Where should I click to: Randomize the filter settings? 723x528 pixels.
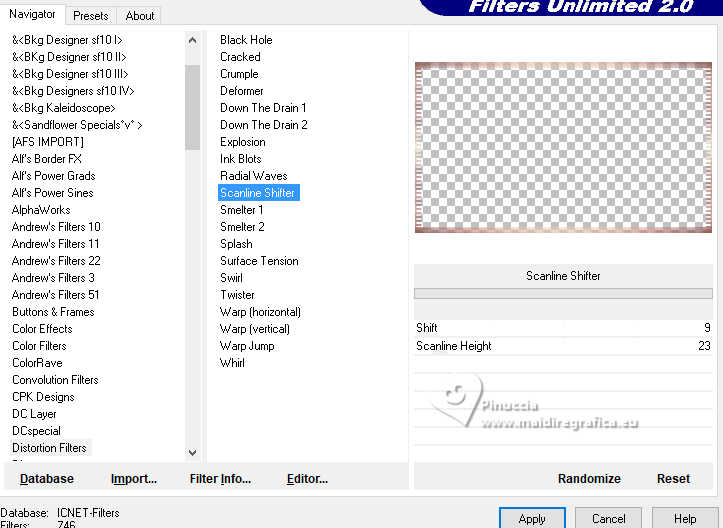[589, 479]
